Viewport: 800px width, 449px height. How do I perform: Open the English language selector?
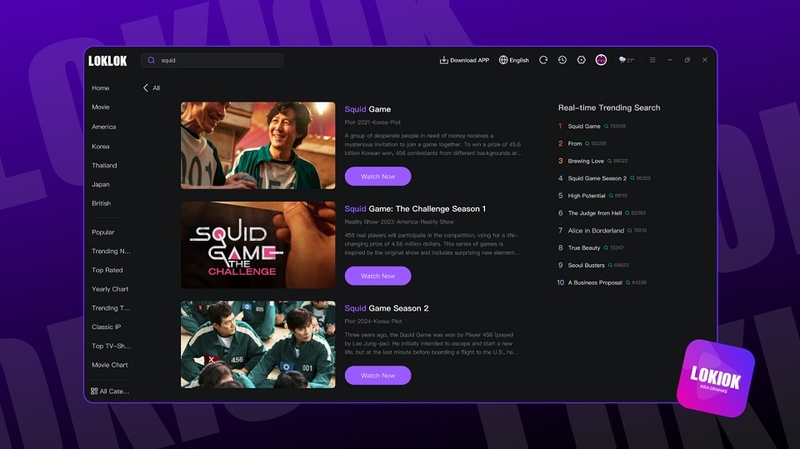tap(514, 60)
